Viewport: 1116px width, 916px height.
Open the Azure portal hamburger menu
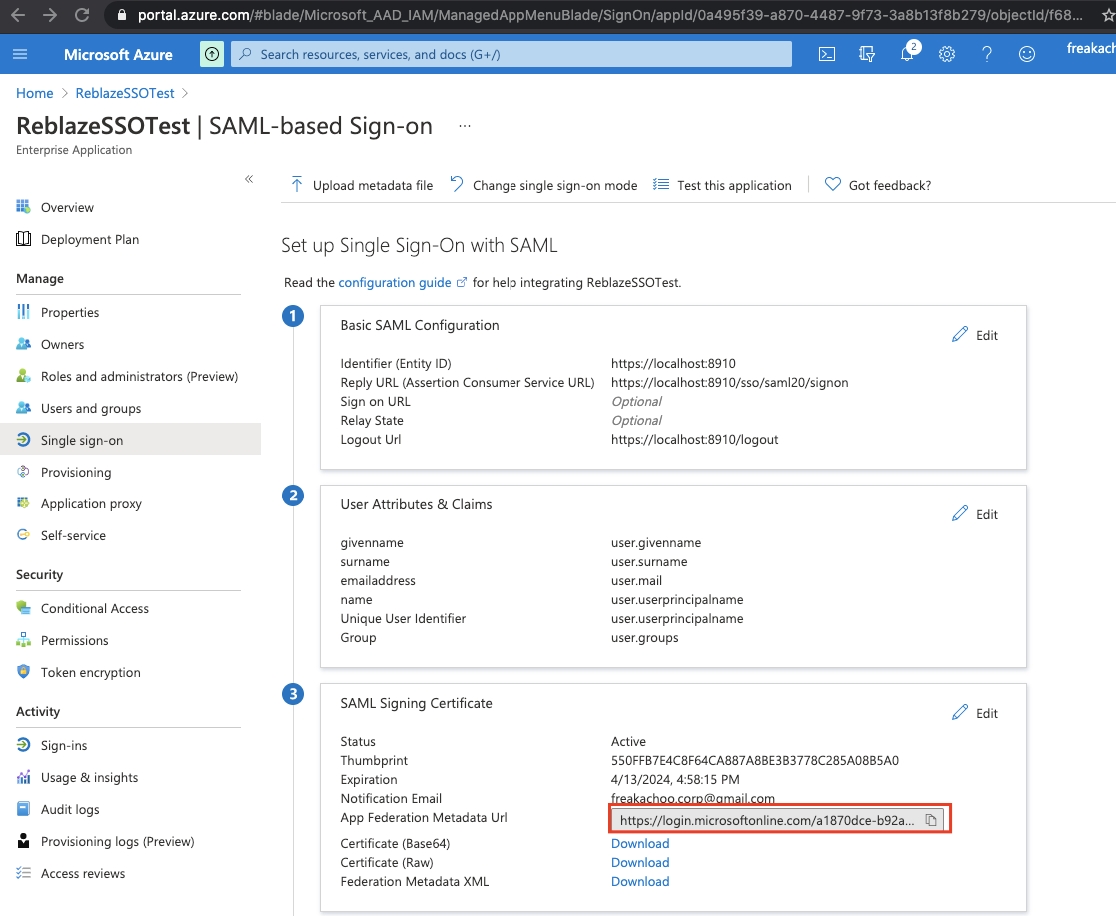click(x=22, y=54)
